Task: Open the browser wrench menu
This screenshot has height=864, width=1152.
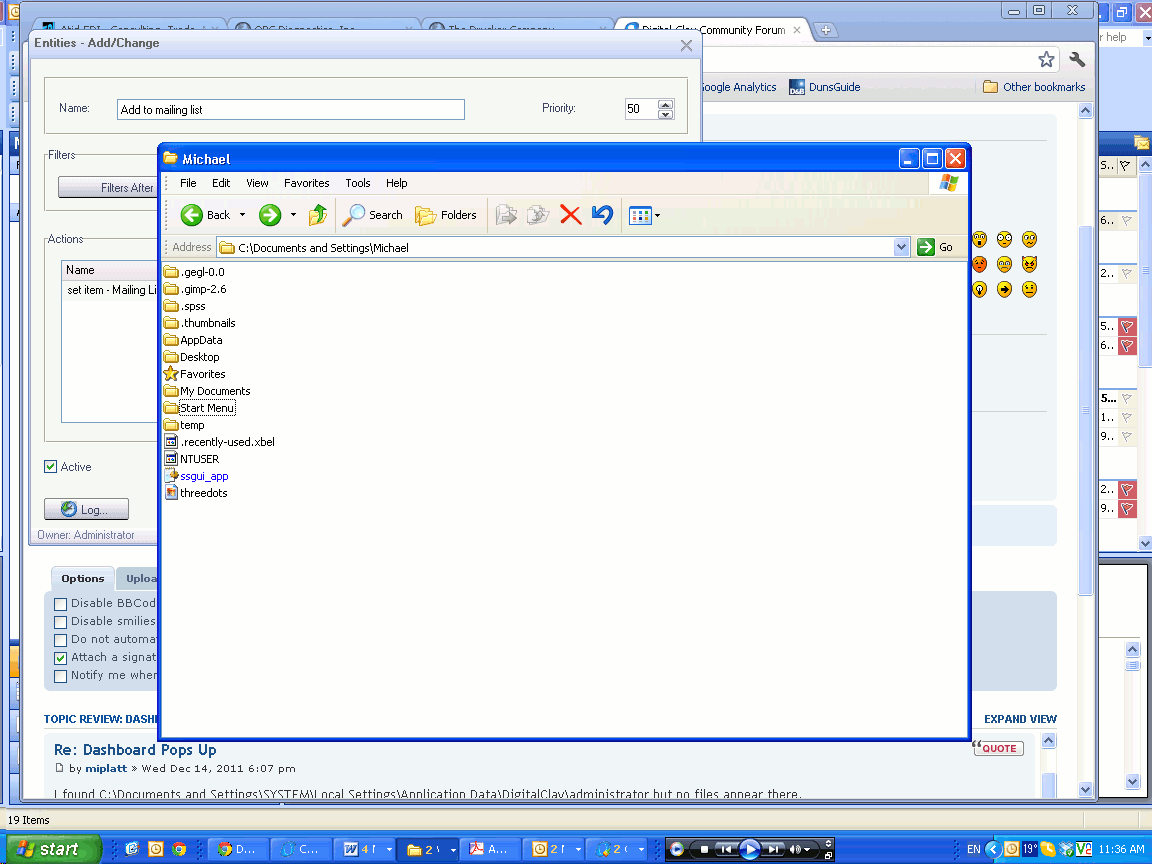Action: [x=1077, y=60]
